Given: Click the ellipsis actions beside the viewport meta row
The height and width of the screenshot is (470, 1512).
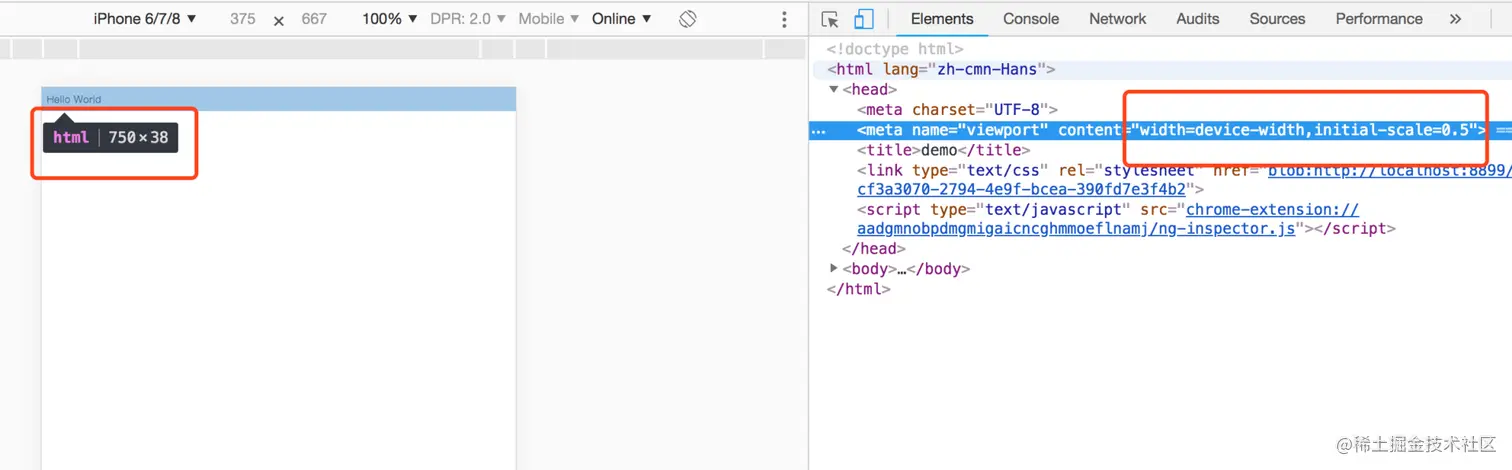Looking at the screenshot, I should [818, 130].
